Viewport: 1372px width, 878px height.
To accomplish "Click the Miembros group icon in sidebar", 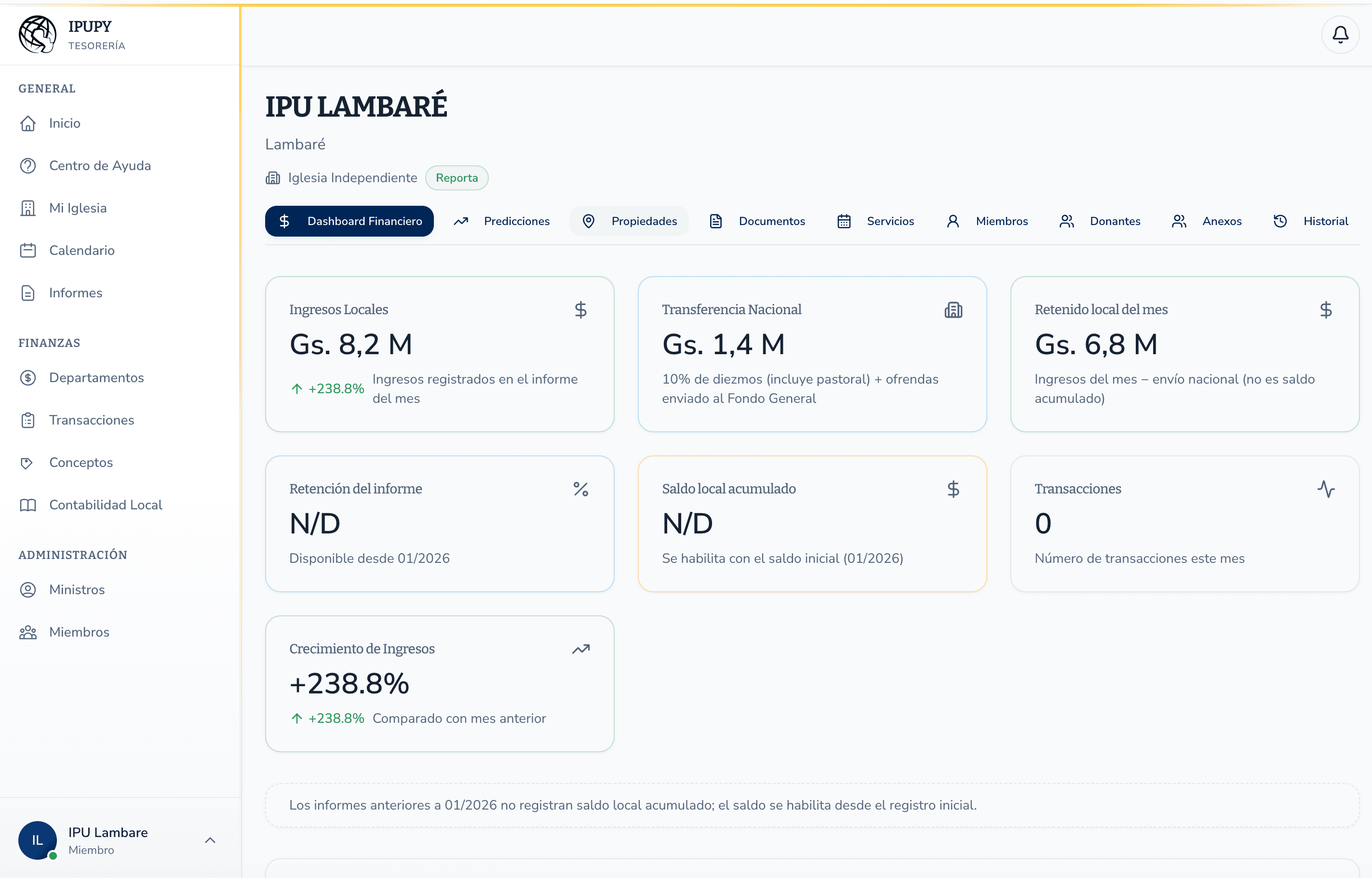I will click(x=29, y=632).
